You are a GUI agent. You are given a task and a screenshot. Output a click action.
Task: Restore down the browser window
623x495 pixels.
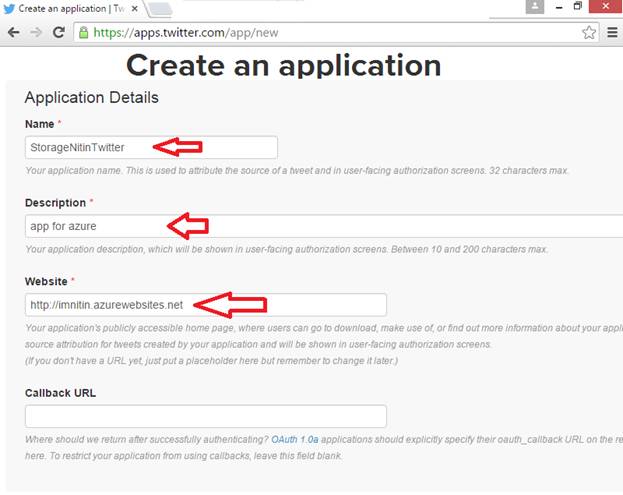(578, 6)
